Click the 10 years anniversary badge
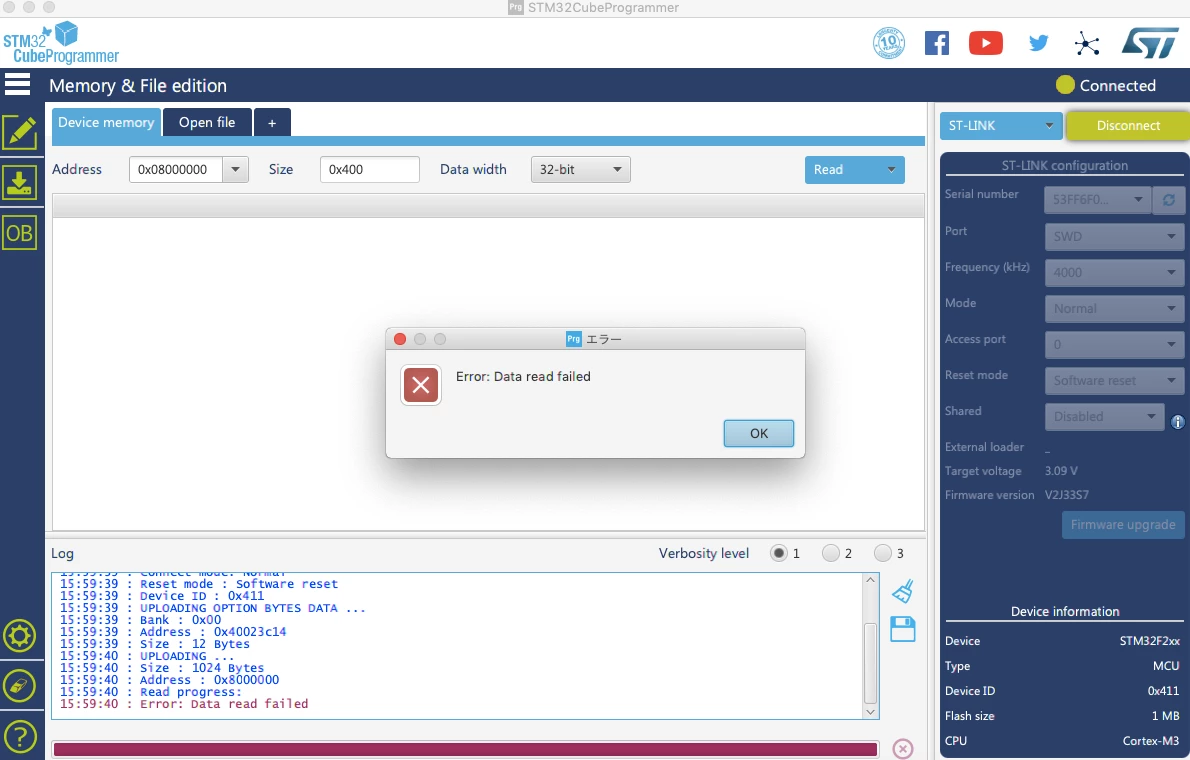The width and height of the screenshot is (1190, 760). [889, 43]
